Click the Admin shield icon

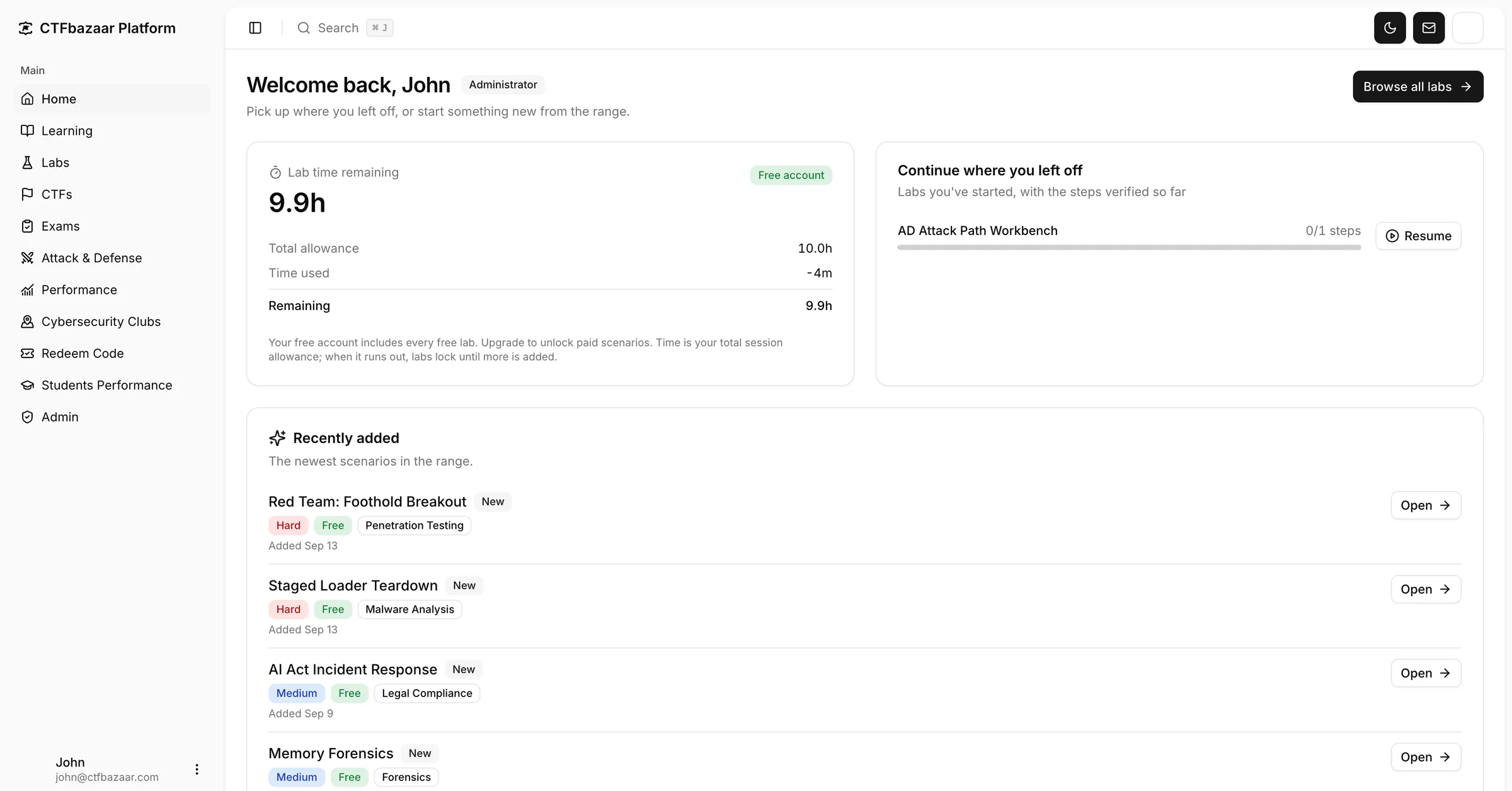point(27,417)
